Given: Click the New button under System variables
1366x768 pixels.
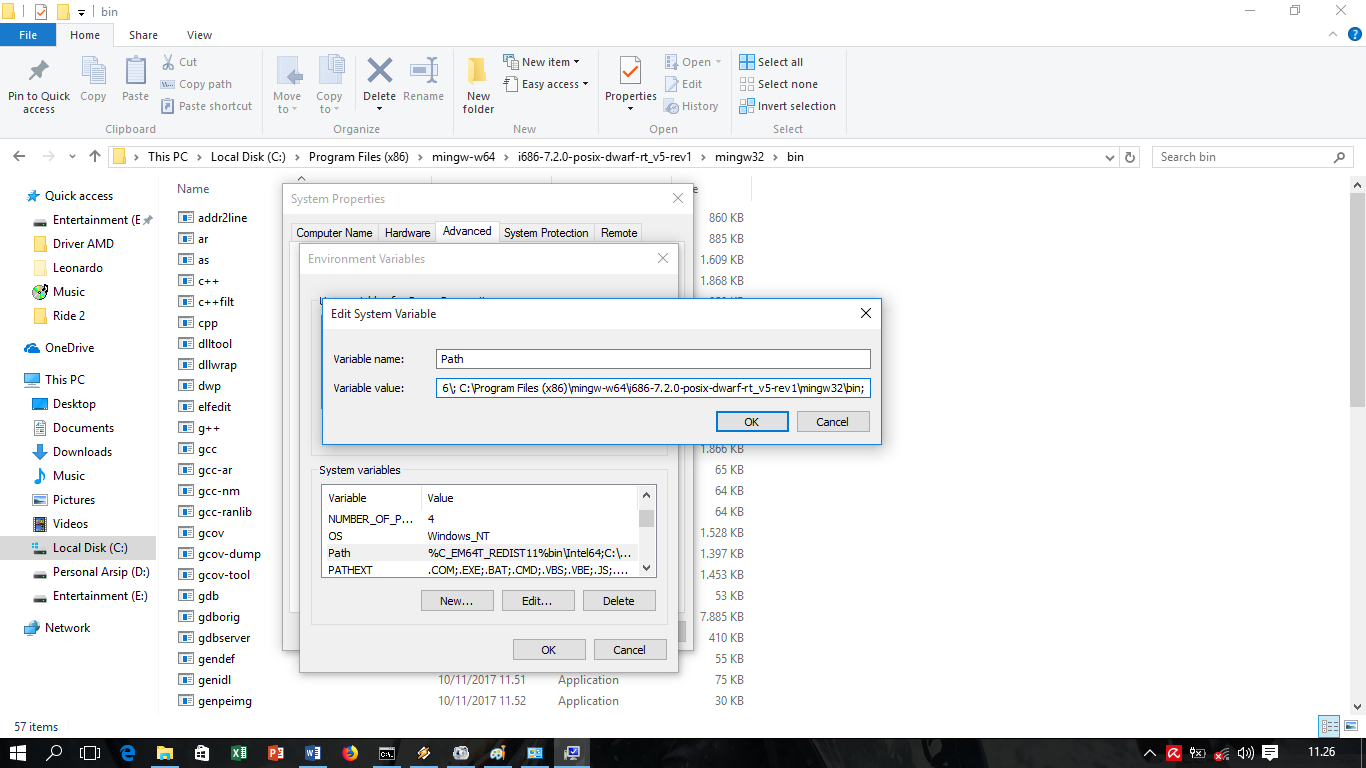Looking at the screenshot, I should 457,600.
